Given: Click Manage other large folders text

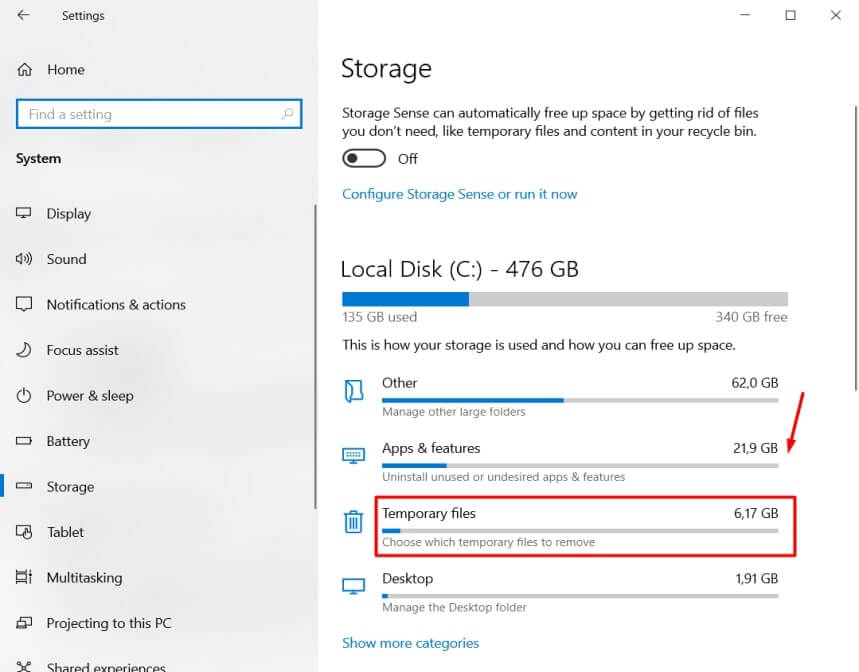Looking at the screenshot, I should coord(454,411).
